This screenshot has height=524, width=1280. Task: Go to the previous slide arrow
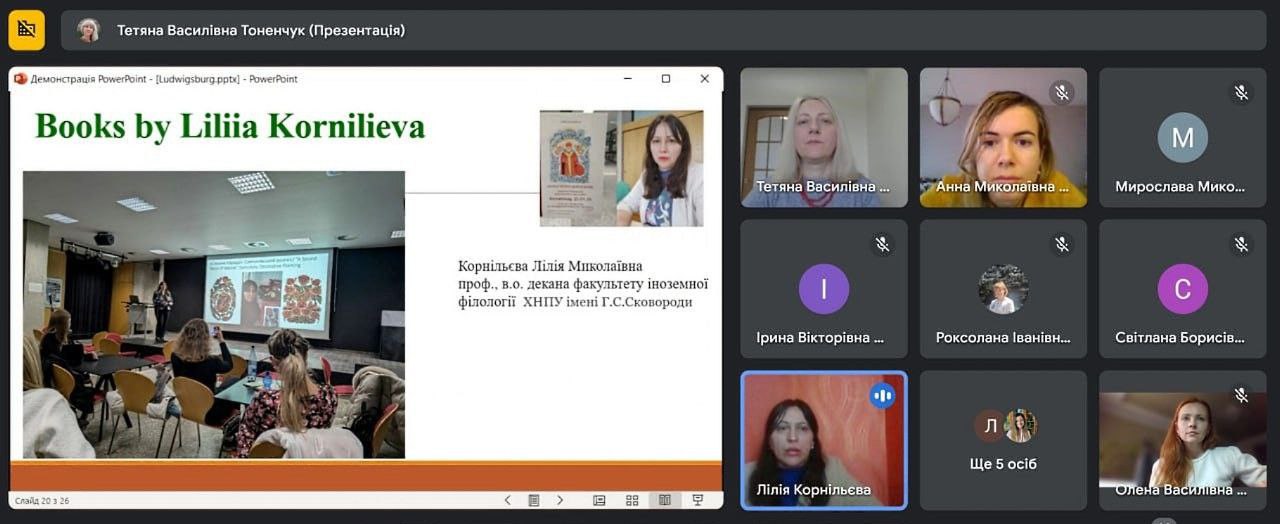(507, 500)
